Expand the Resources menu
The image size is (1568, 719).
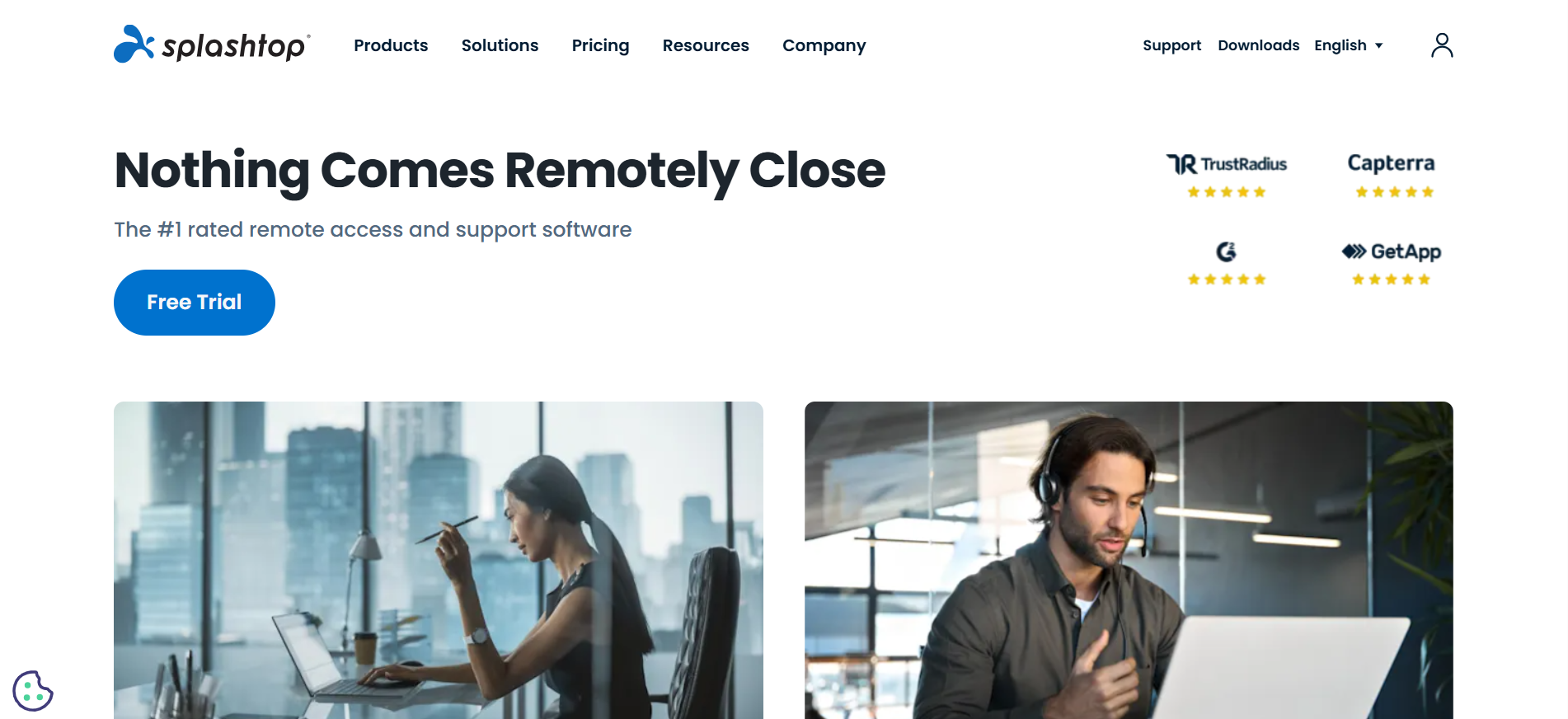coord(706,45)
